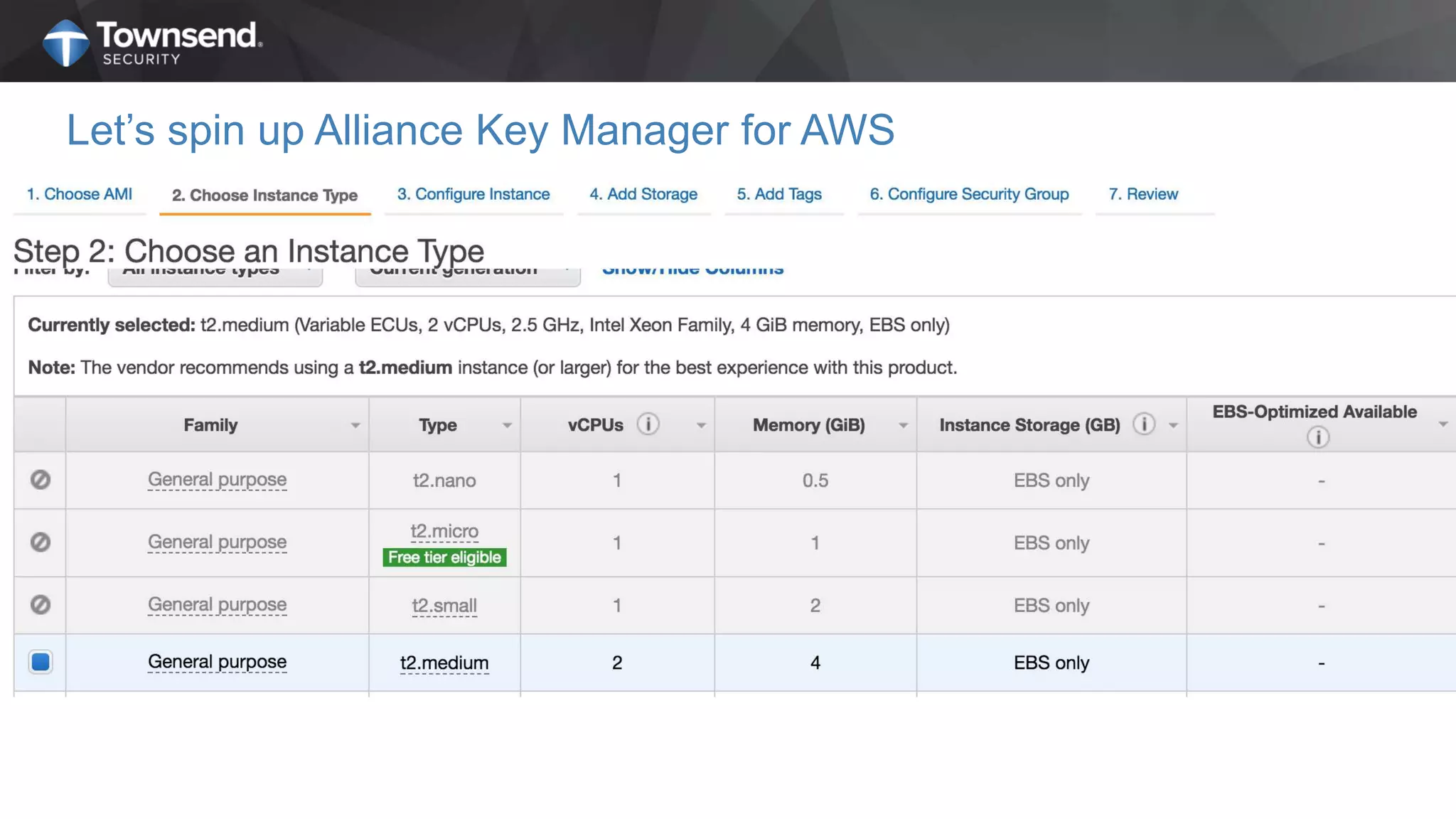This screenshot has width=1456, height=819.
Task: Open the Family column sort dropdown
Action: click(x=355, y=425)
